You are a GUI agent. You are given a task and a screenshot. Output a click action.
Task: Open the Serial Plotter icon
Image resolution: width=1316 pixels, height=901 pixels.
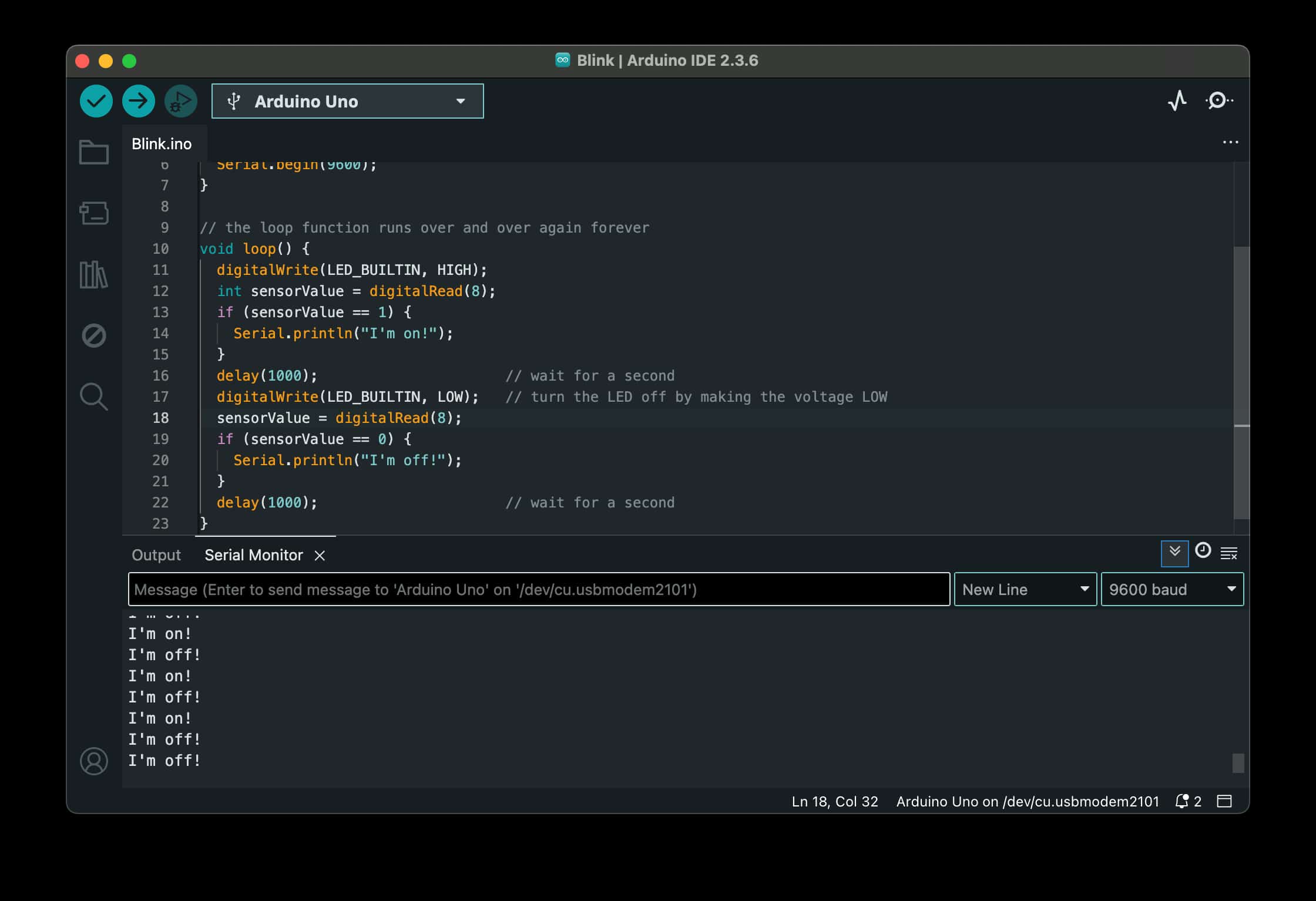tap(1177, 101)
